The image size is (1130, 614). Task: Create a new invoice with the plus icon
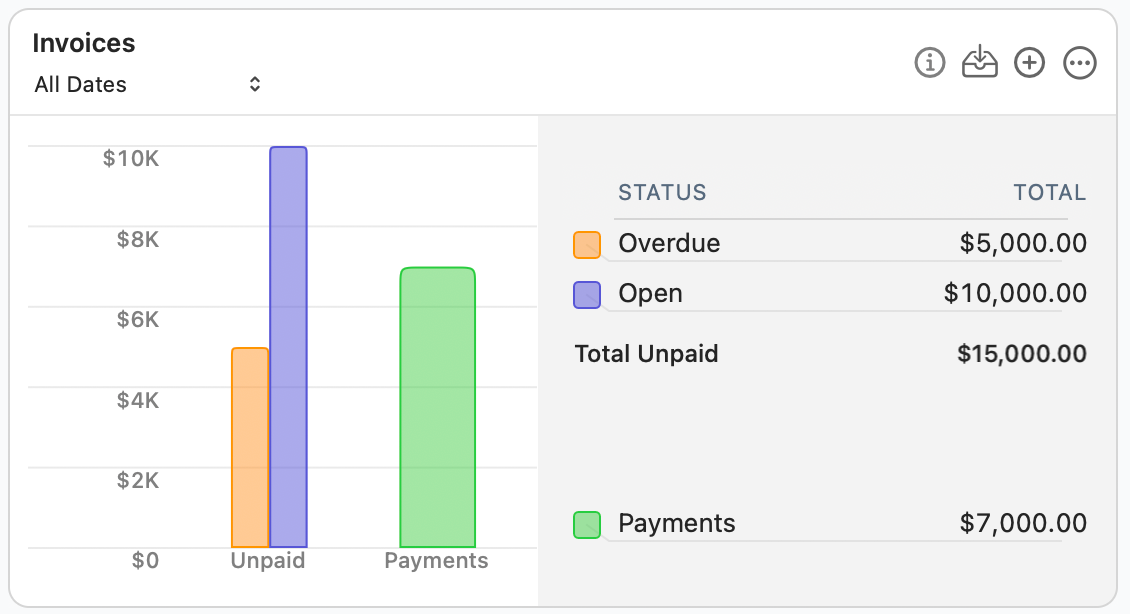[x=1029, y=62]
